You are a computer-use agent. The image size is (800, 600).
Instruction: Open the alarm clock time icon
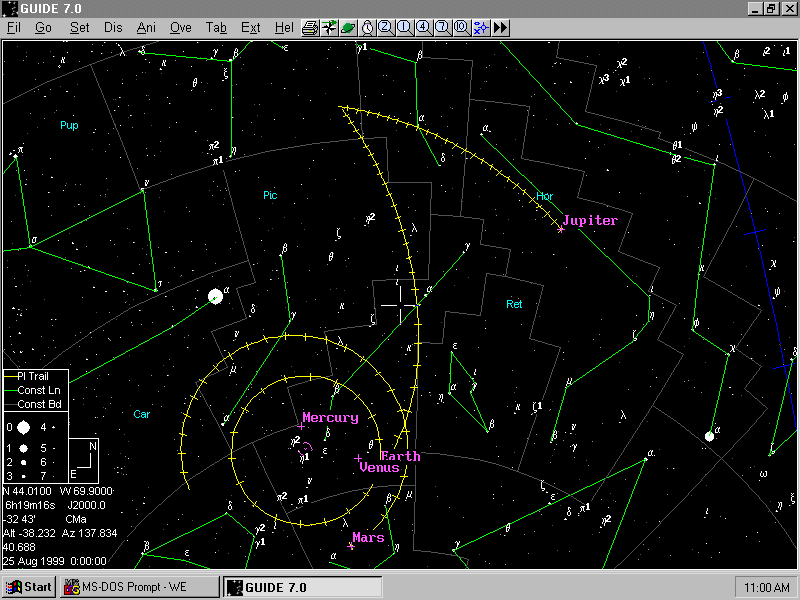[367, 27]
